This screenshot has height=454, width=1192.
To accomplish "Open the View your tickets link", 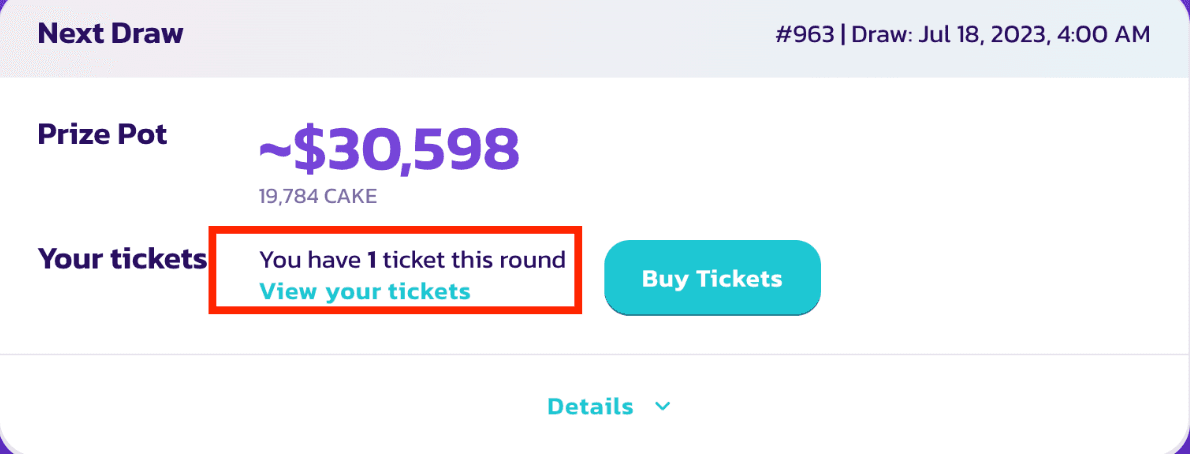I will (364, 291).
